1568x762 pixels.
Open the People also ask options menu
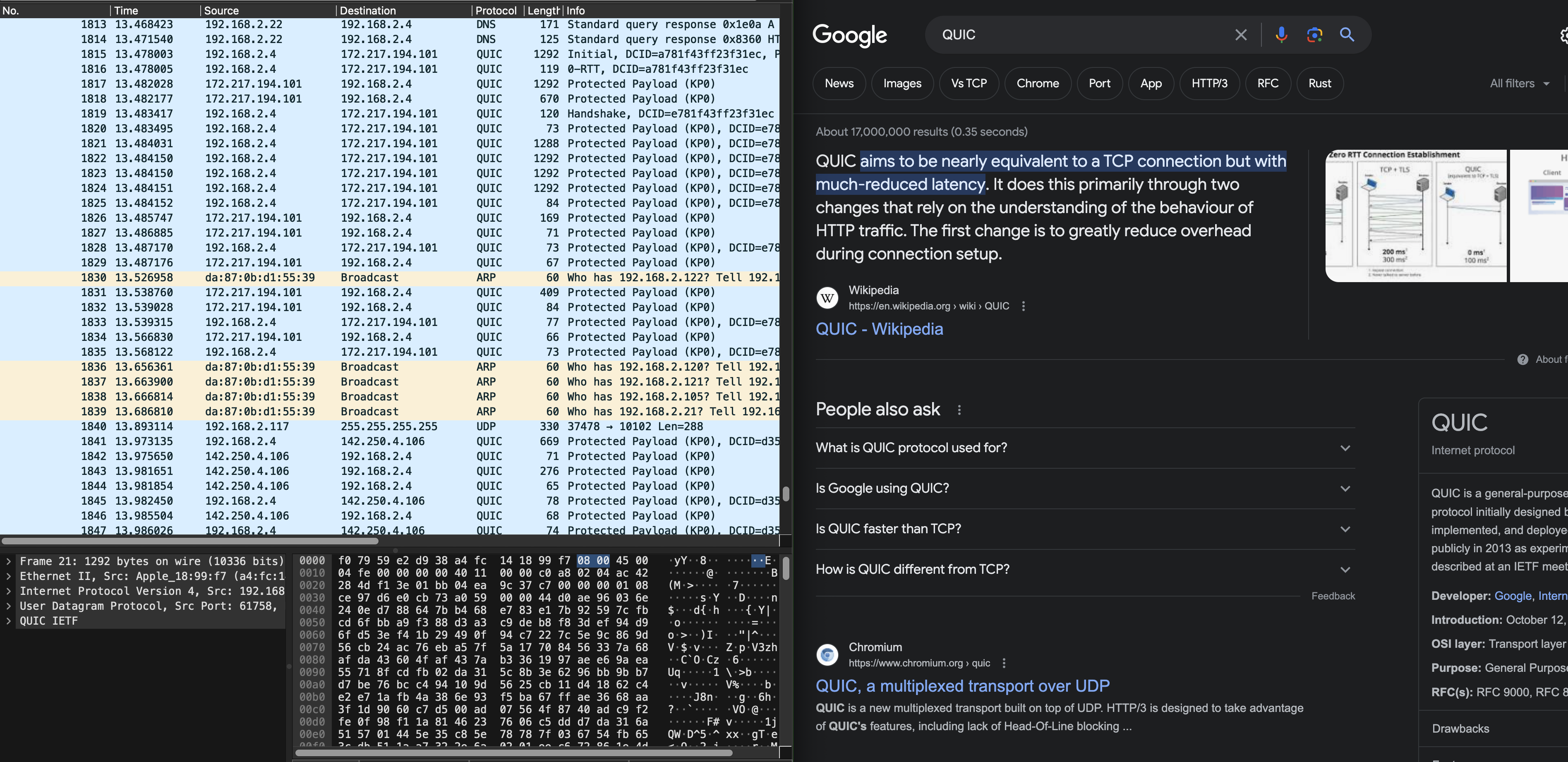tap(959, 410)
